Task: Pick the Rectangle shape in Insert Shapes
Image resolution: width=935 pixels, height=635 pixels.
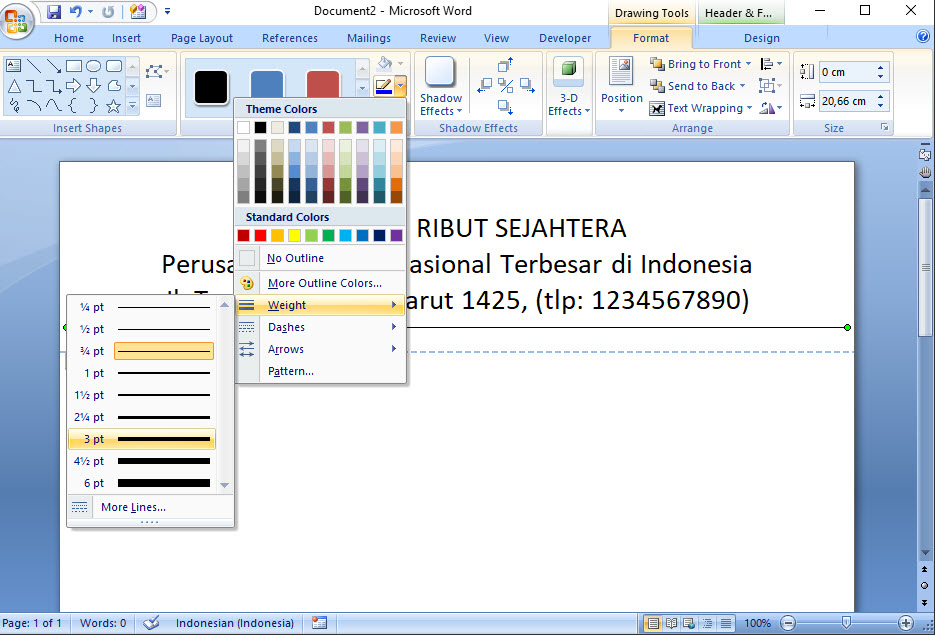Action: click(x=74, y=66)
